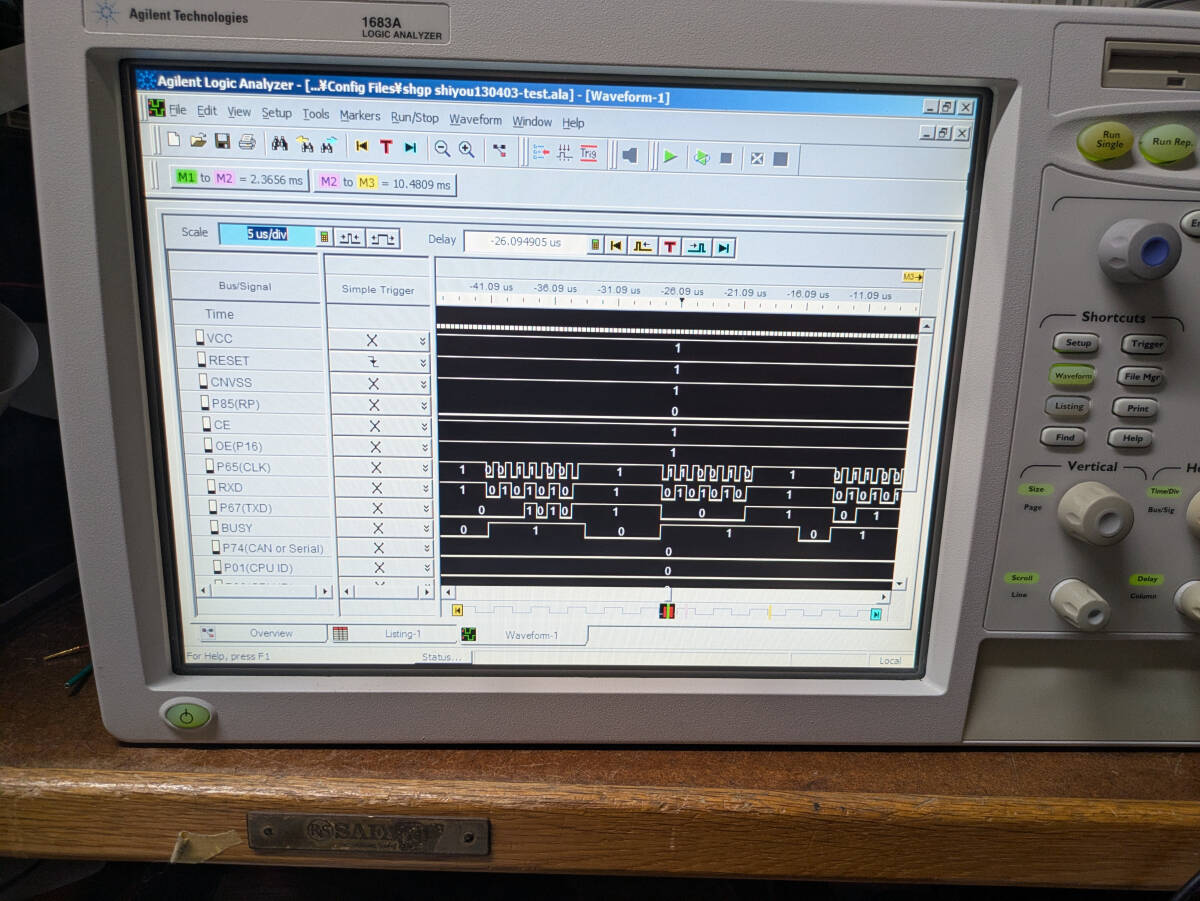
Task: Open the Waveform menu
Action: tap(476, 120)
